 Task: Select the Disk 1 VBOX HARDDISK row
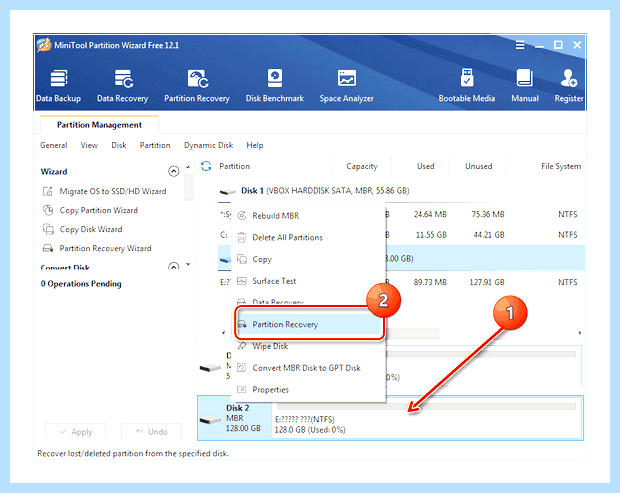[401, 191]
